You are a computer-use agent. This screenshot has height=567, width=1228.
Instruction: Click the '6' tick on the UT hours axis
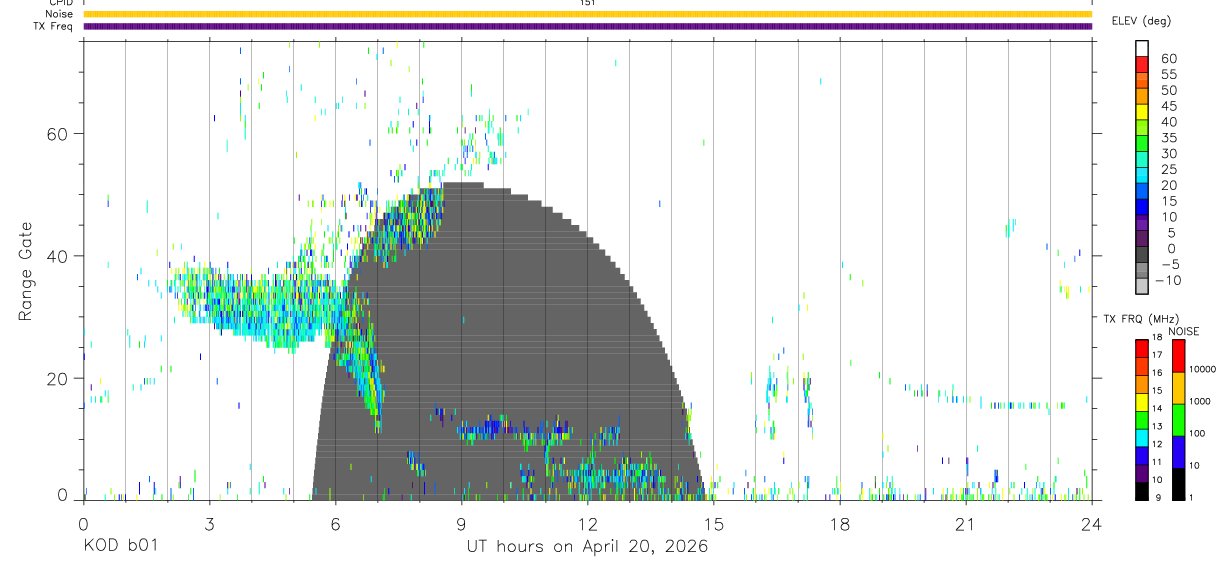tap(335, 523)
